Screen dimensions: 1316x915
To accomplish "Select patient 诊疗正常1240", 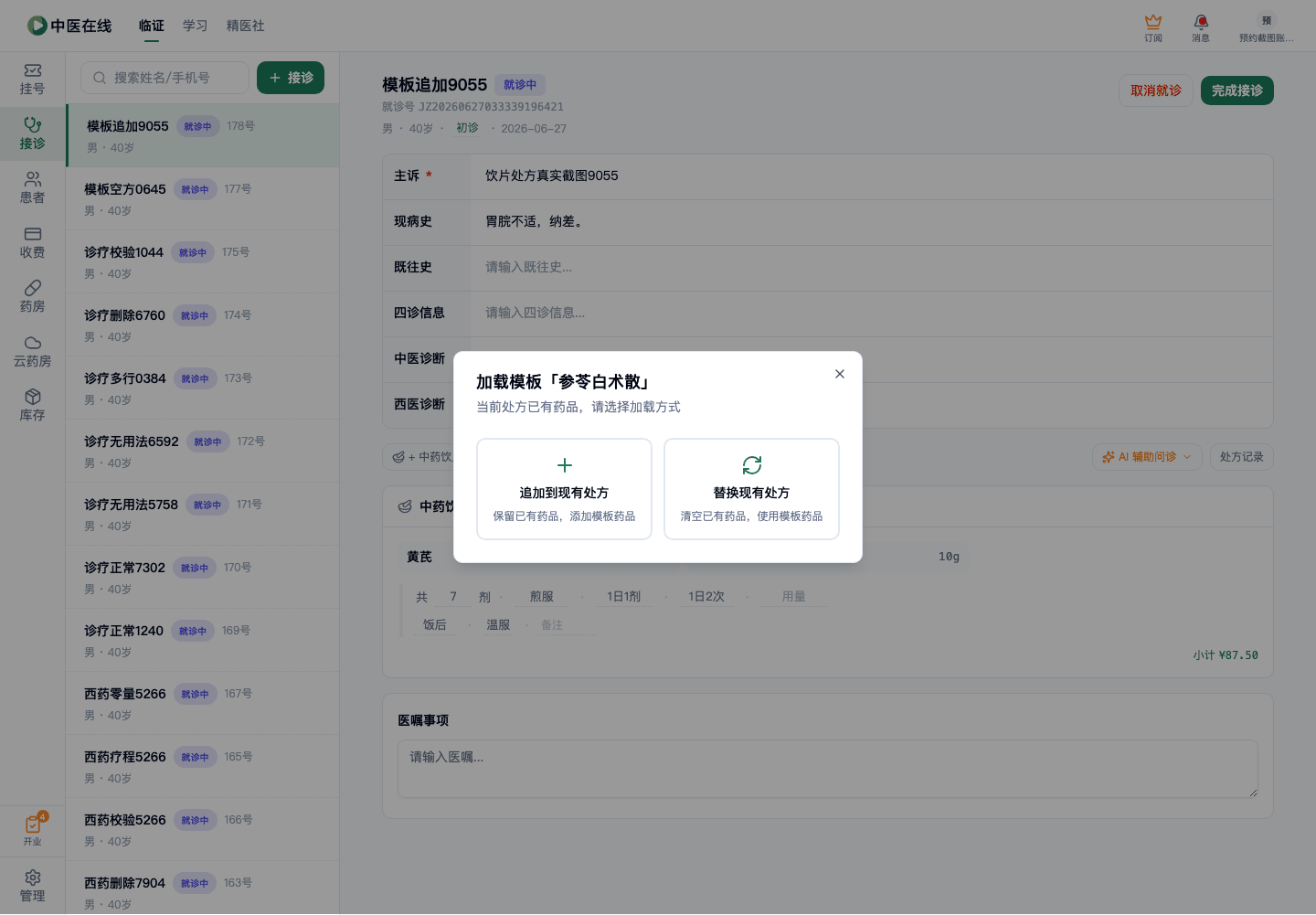I will click(x=203, y=640).
